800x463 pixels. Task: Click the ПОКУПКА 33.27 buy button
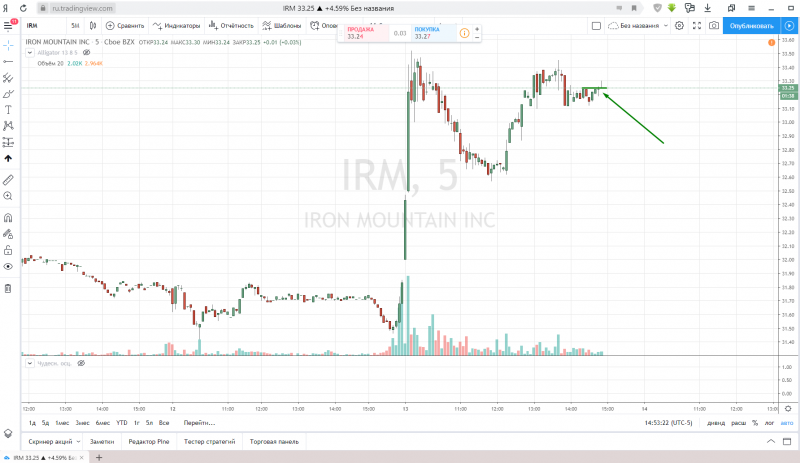tap(434, 33)
